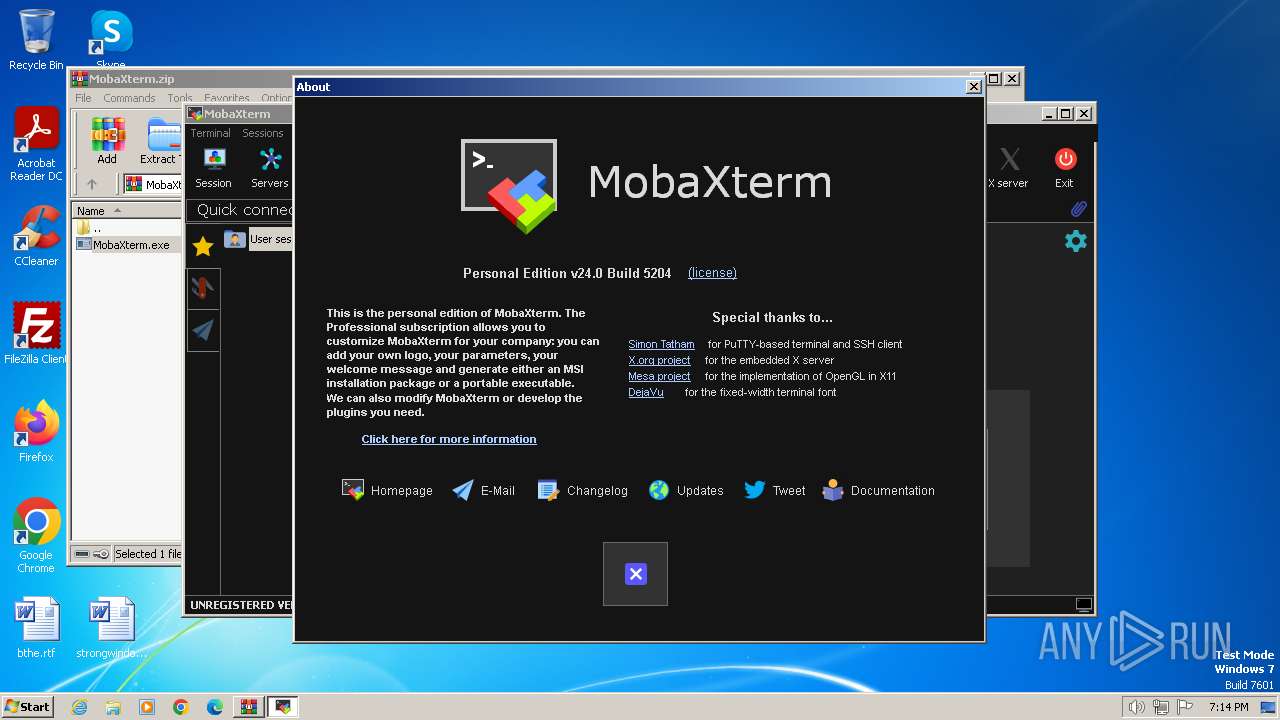Follow the Simon Tatham link
Viewport: 1280px width, 720px height.
(661, 344)
